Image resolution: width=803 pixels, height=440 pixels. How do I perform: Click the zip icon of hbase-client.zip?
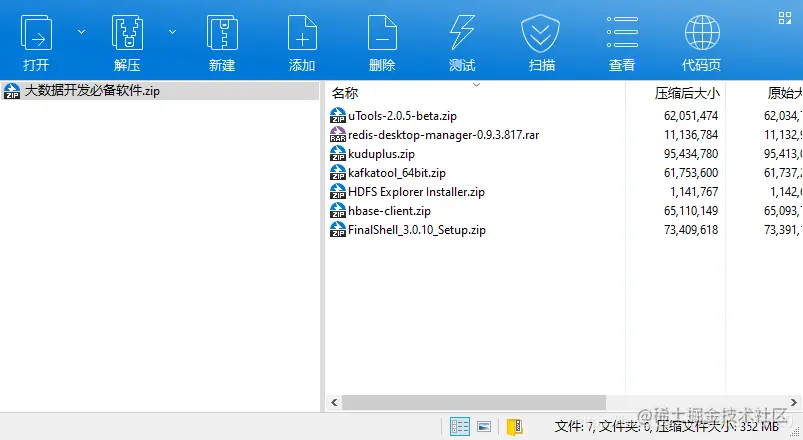click(x=337, y=210)
